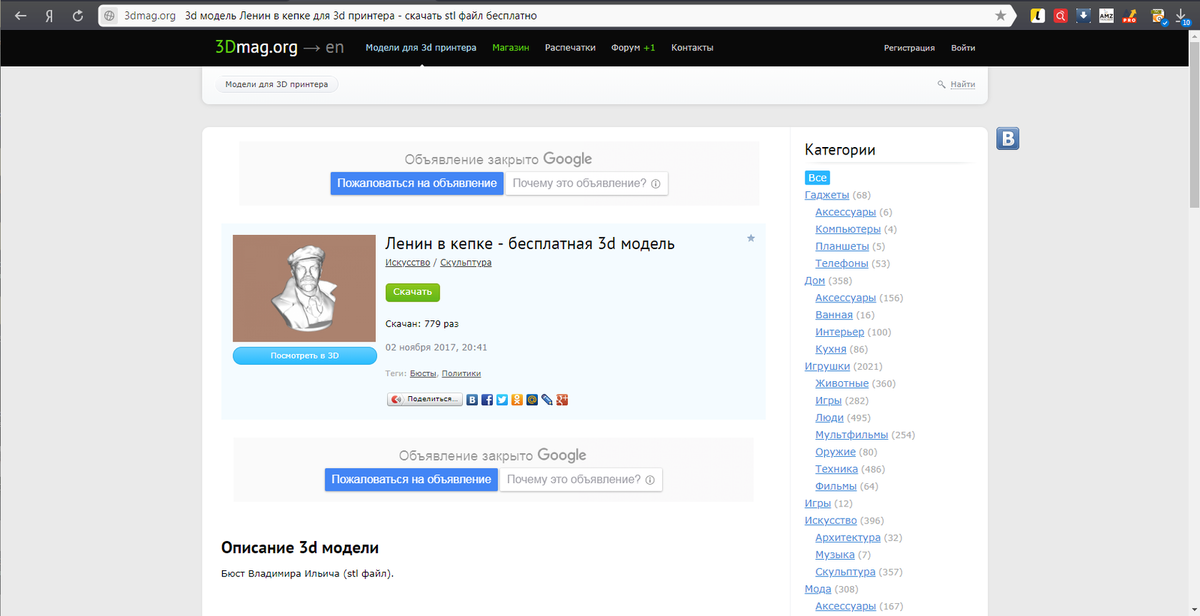The image size is (1200, 616).
Task: Share via the VKontakte icon
Action: click(x=472, y=399)
